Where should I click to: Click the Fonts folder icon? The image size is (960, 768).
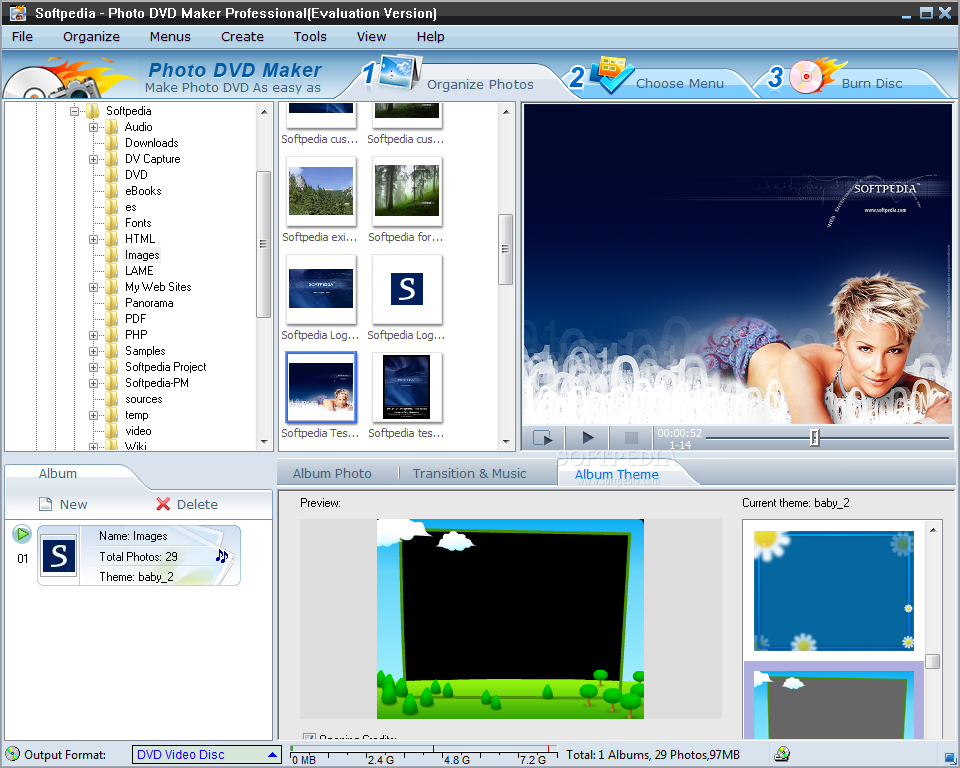111,223
